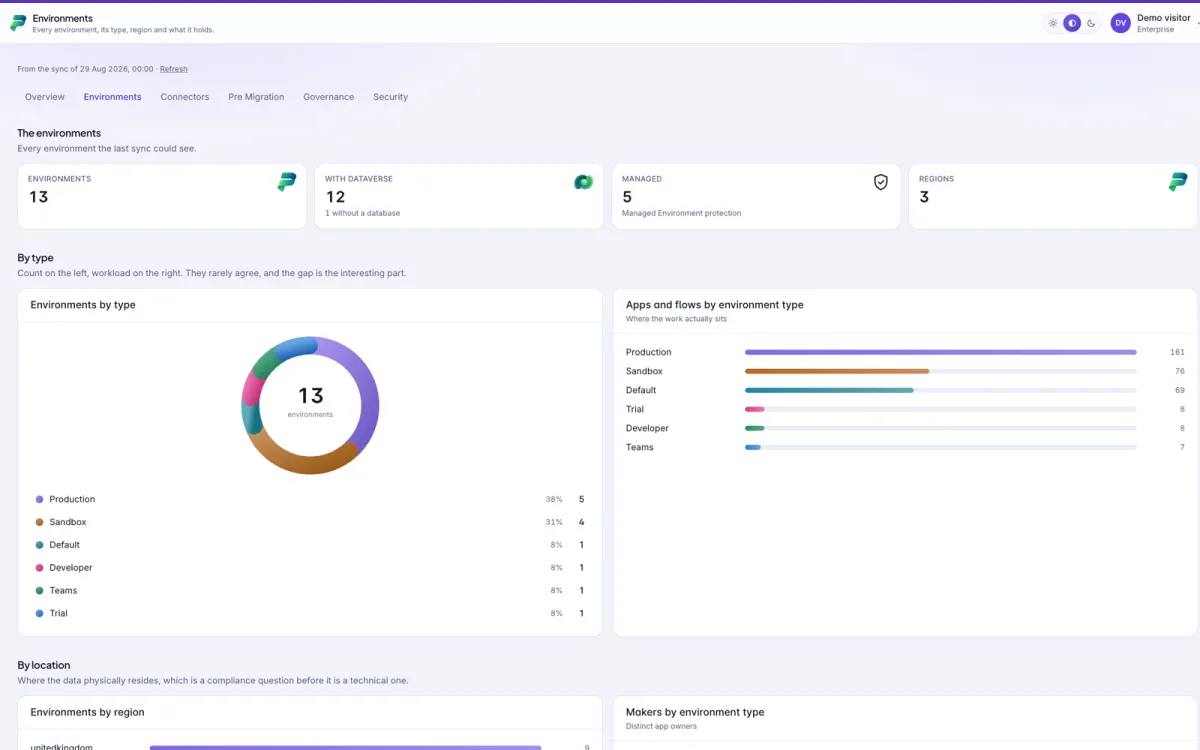Screen dimensions: 1200x750
Task: Click the 161 Production count value
Action: 1177,352
